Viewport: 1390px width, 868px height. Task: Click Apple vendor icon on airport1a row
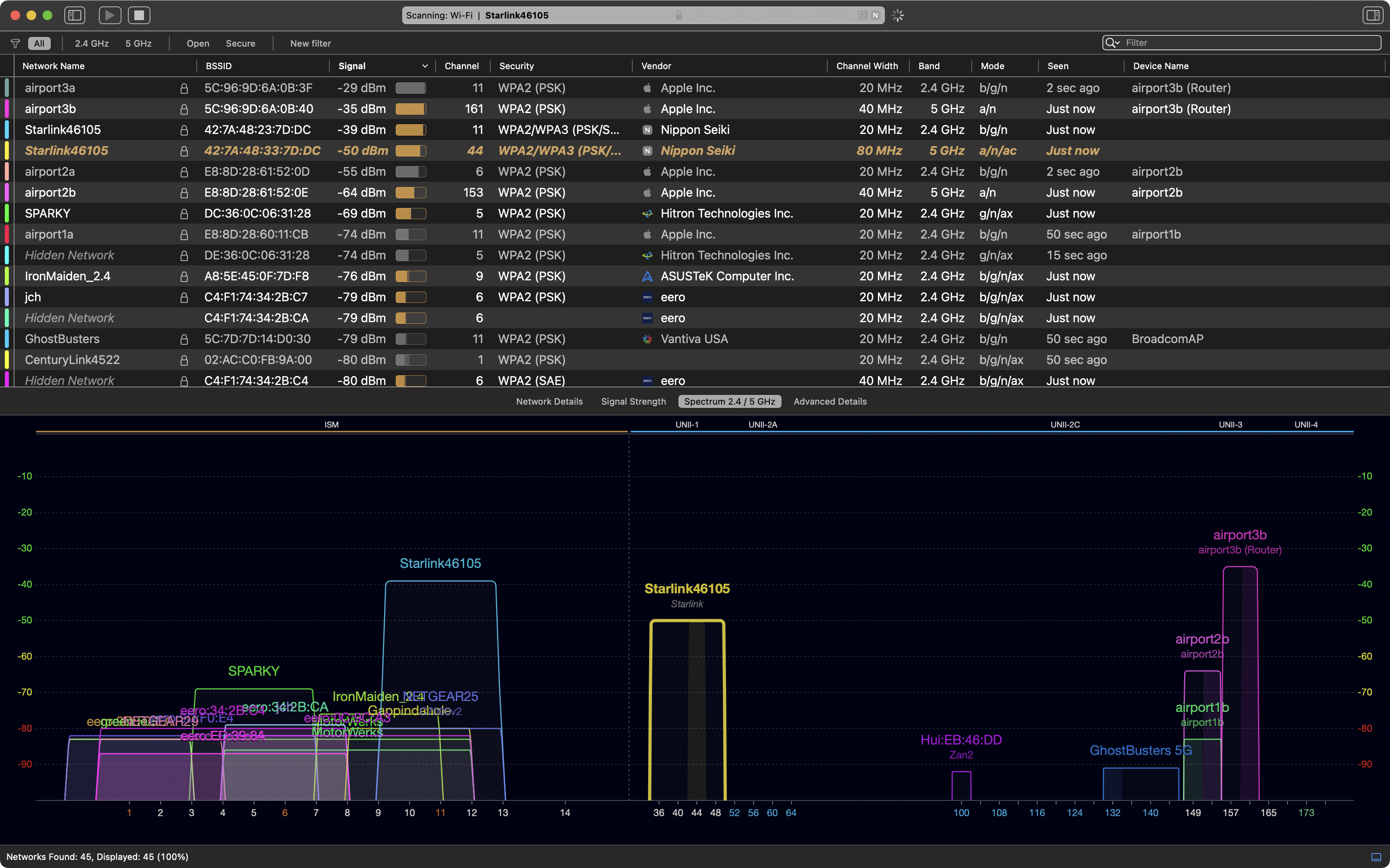point(648,234)
